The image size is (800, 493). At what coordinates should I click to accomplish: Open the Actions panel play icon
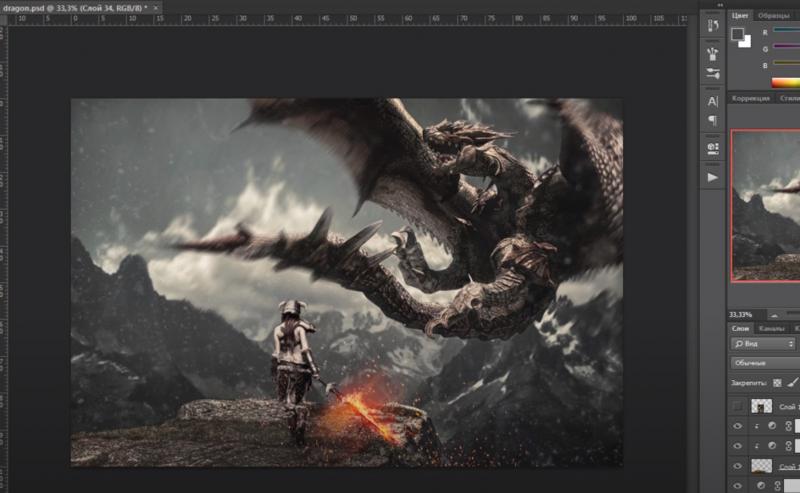(x=713, y=177)
